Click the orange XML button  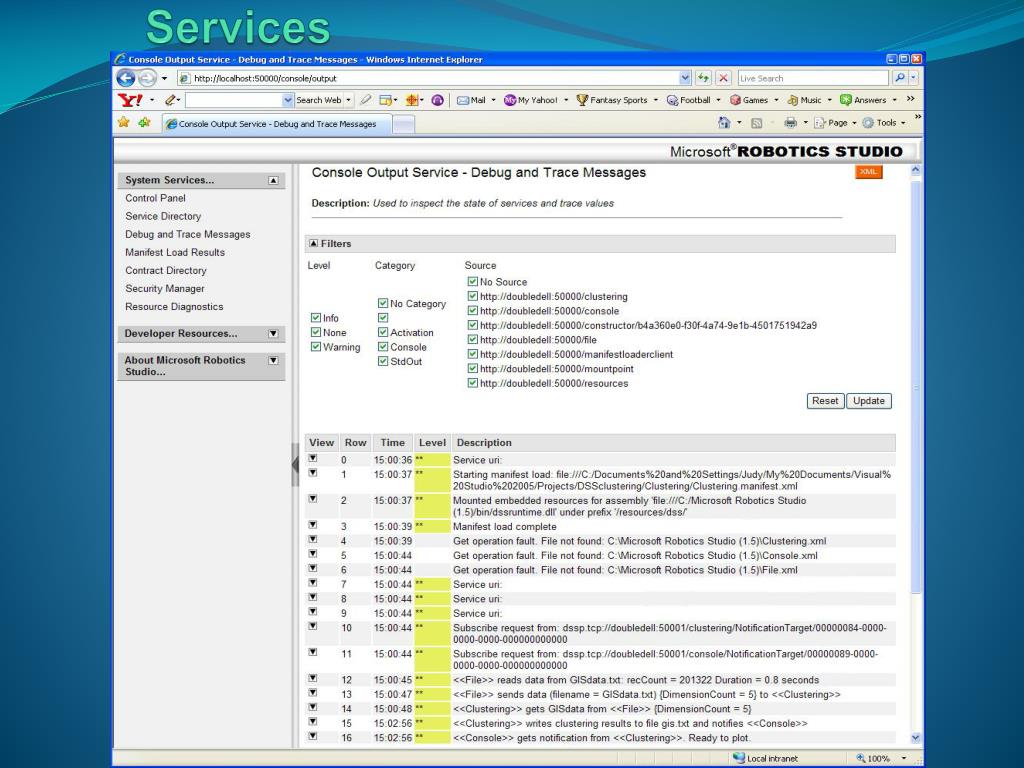point(869,172)
